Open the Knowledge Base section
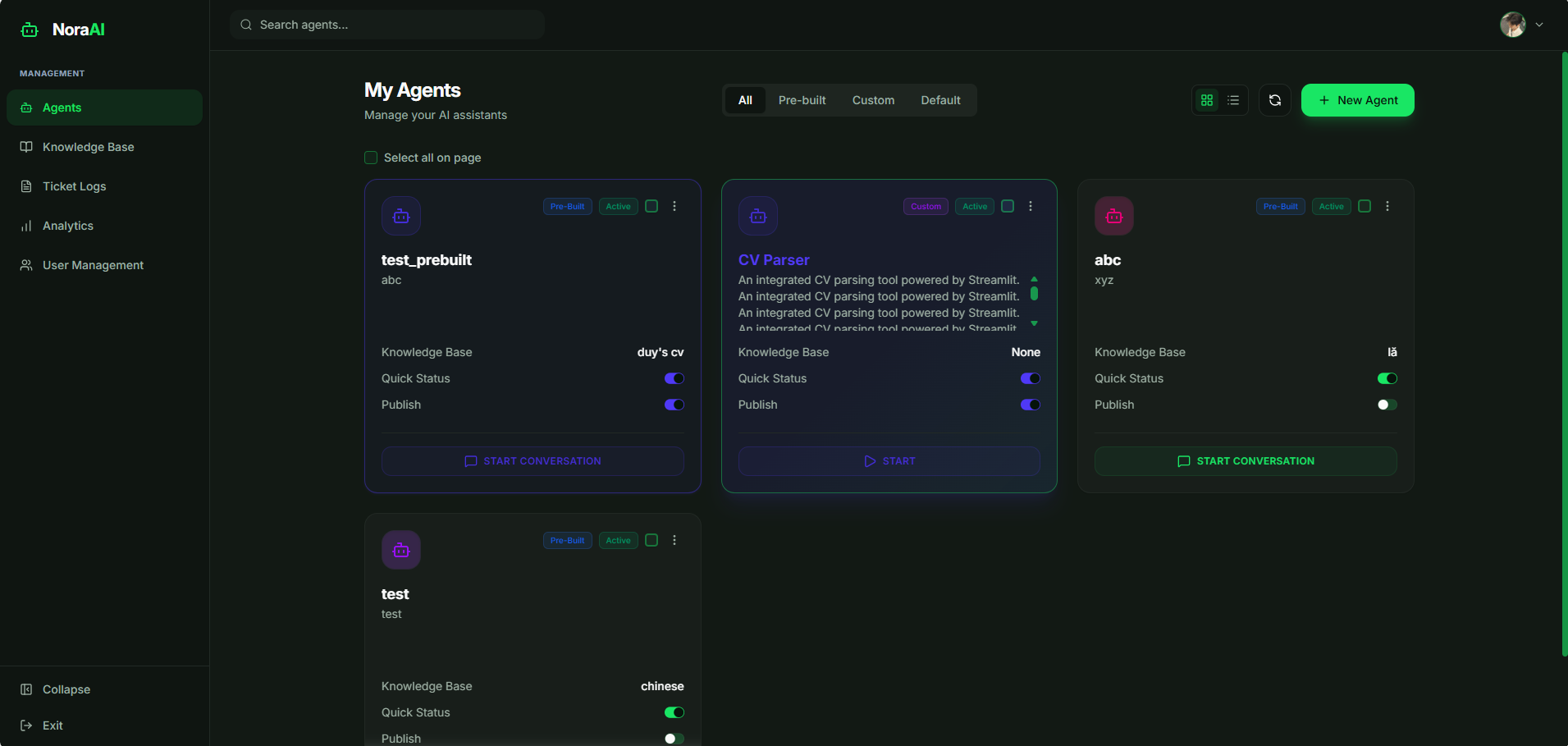The width and height of the screenshot is (1568, 746). 88,147
